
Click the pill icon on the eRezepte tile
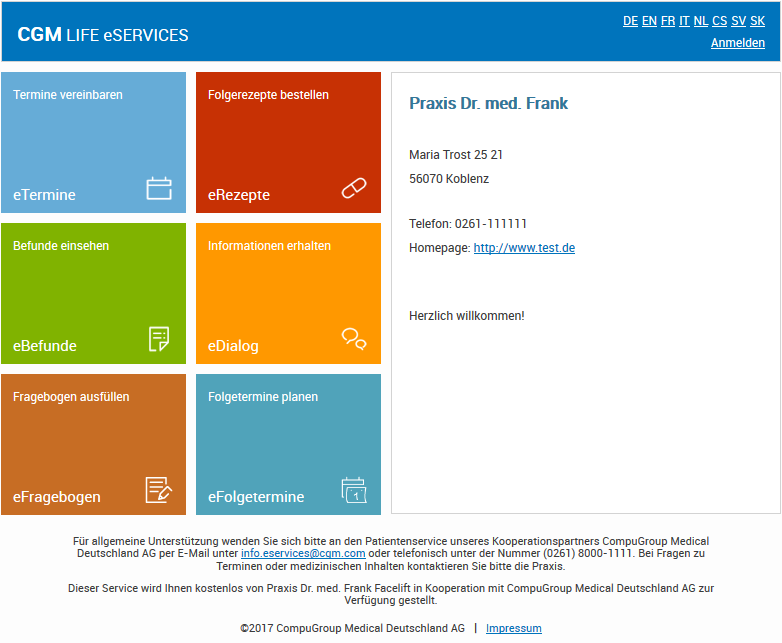pyautogui.click(x=354, y=188)
